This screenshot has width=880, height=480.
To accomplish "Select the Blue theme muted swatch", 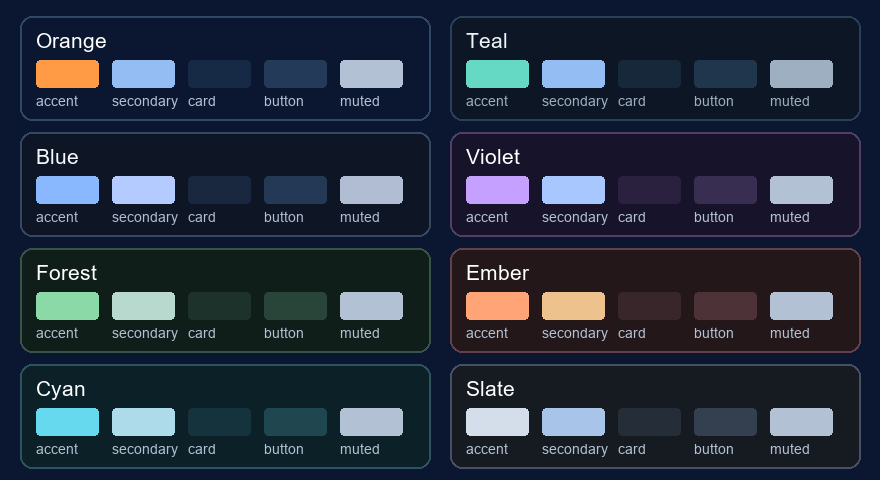I will point(372,190).
